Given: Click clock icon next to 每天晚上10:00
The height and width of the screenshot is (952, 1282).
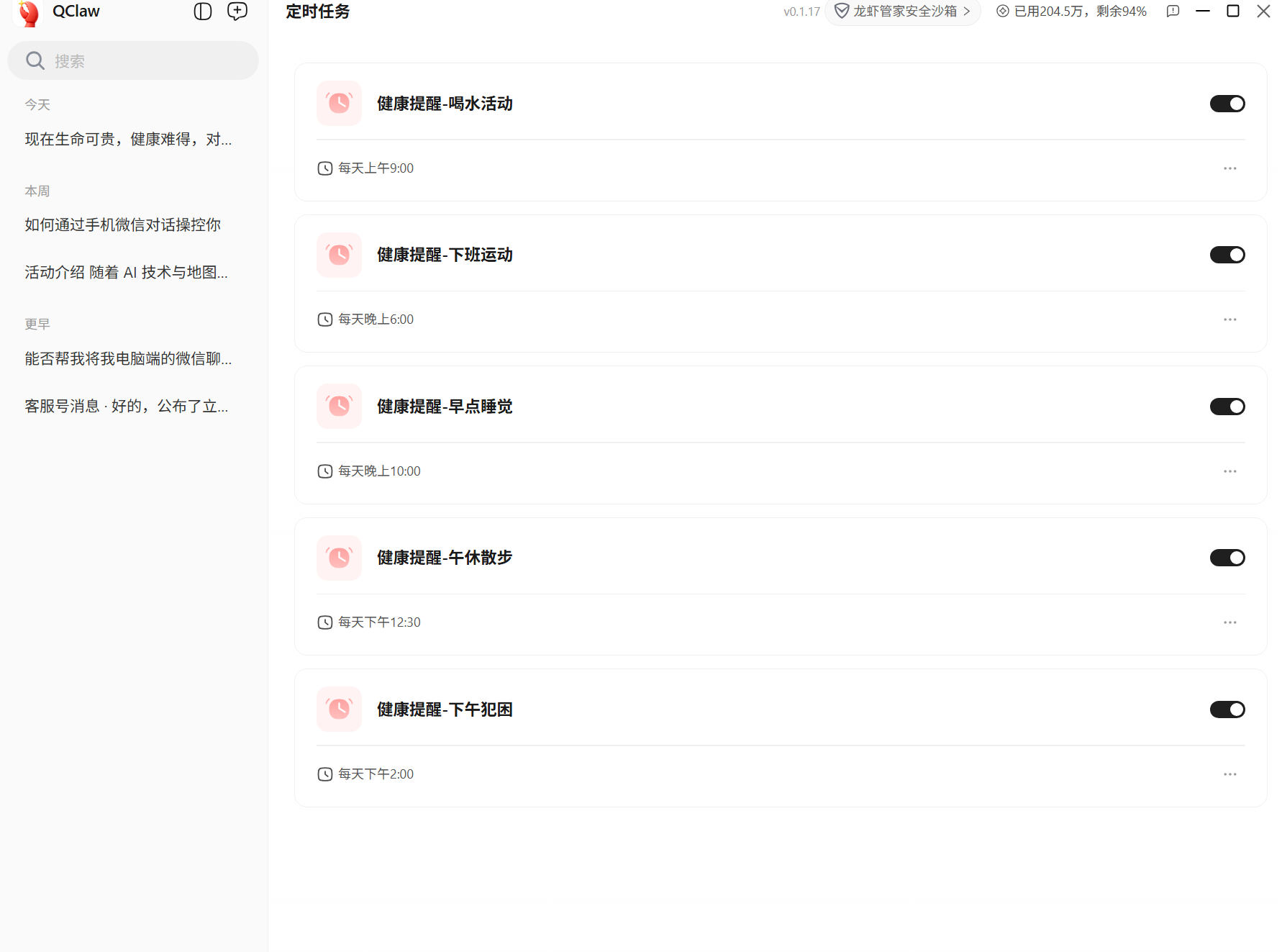Looking at the screenshot, I should [325, 471].
